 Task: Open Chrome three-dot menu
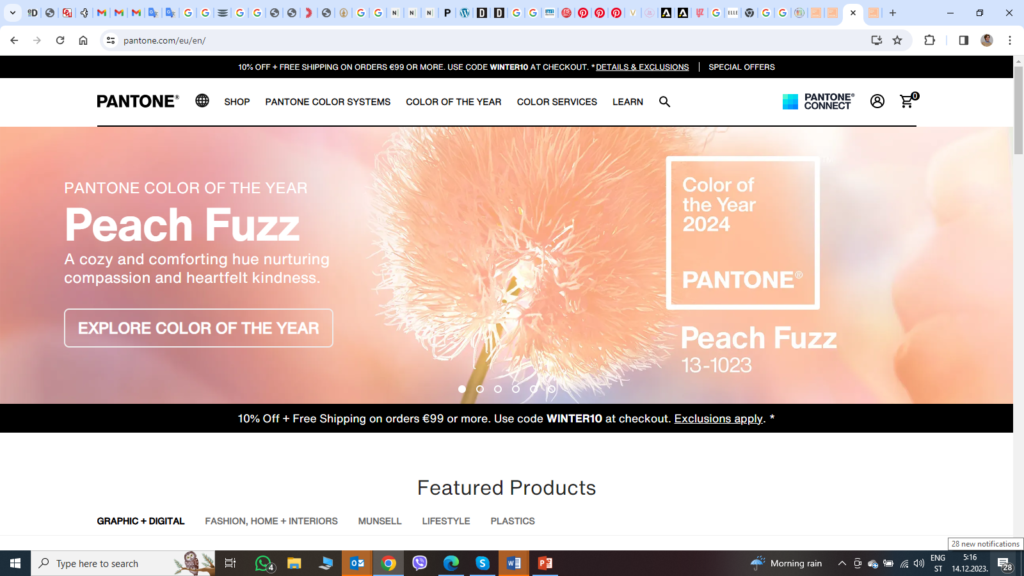tap(1010, 40)
